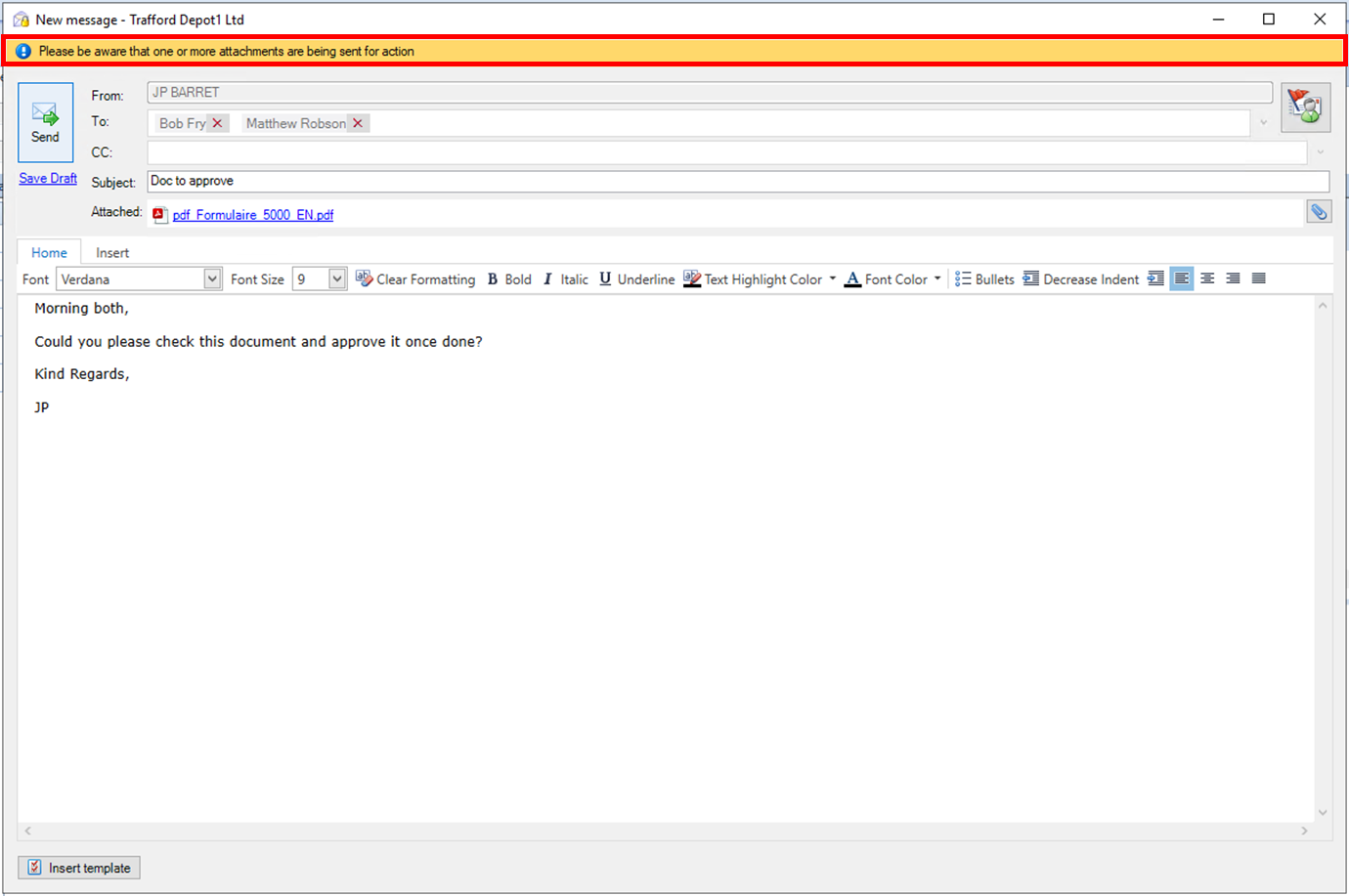Open the pdf_Formulaire_5000_EN.pdf attachment
This screenshot has height=896, width=1349.
click(252, 215)
